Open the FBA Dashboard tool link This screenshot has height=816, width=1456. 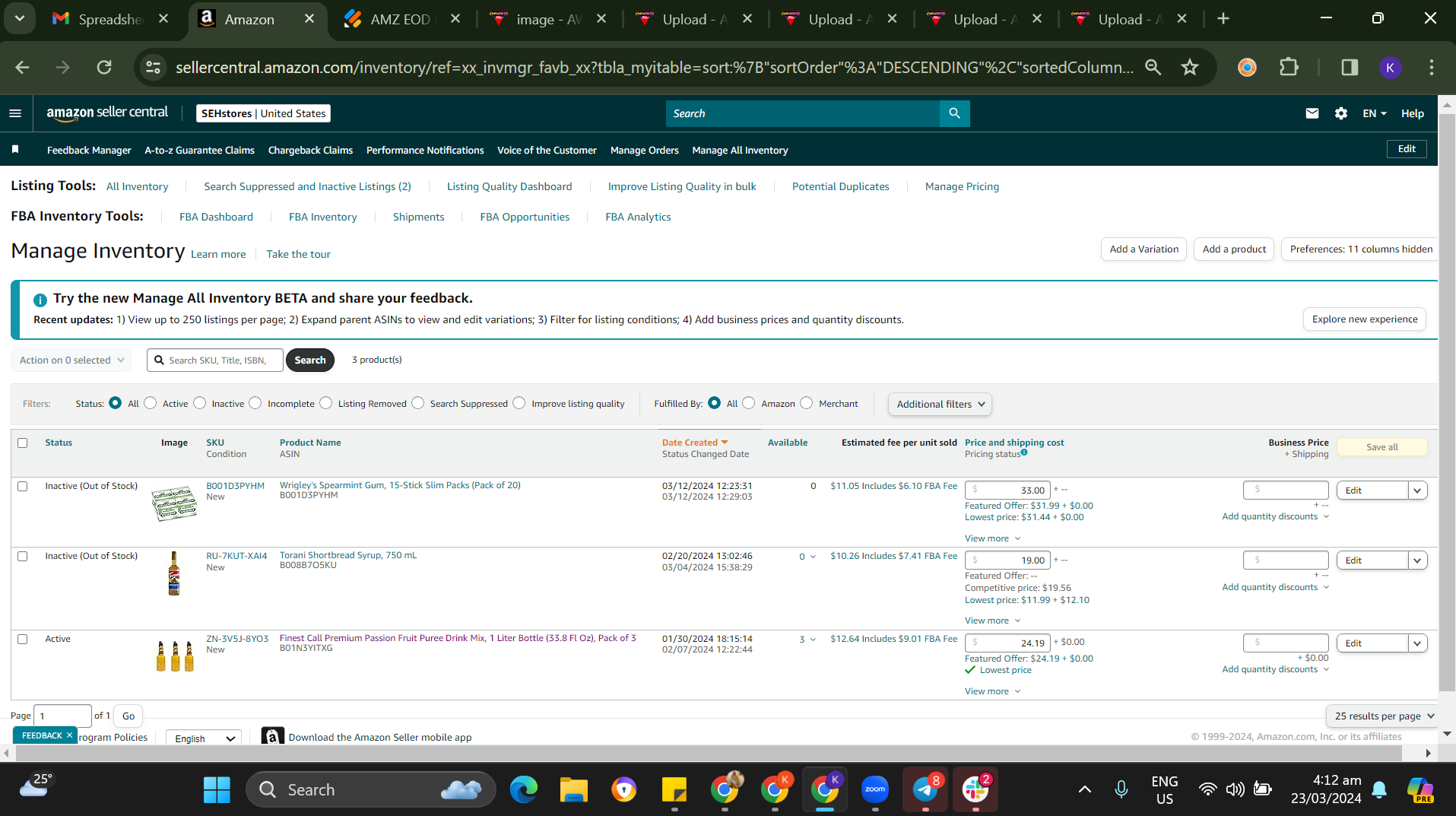216,217
